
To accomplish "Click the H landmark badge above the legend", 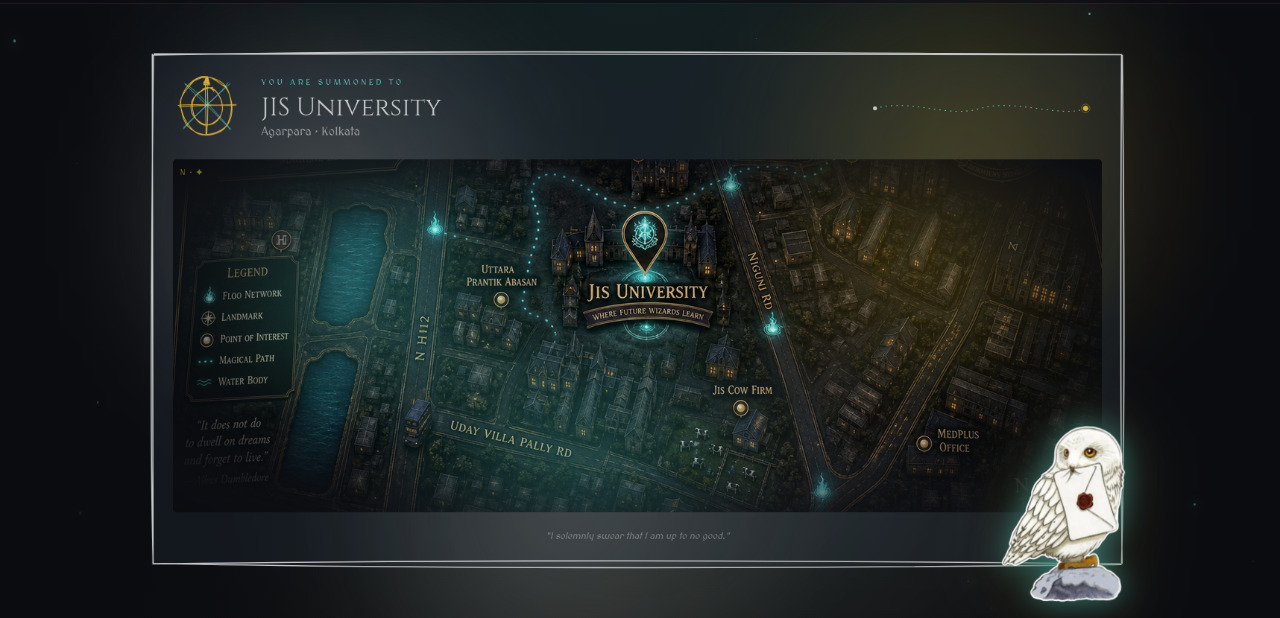I will tap(282, 240).
